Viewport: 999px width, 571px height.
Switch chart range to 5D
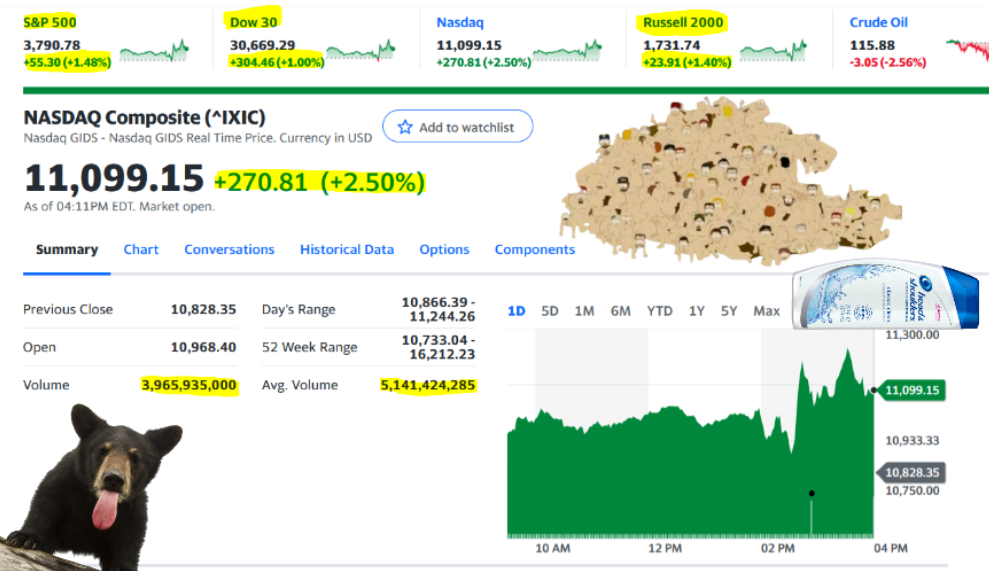549,311
